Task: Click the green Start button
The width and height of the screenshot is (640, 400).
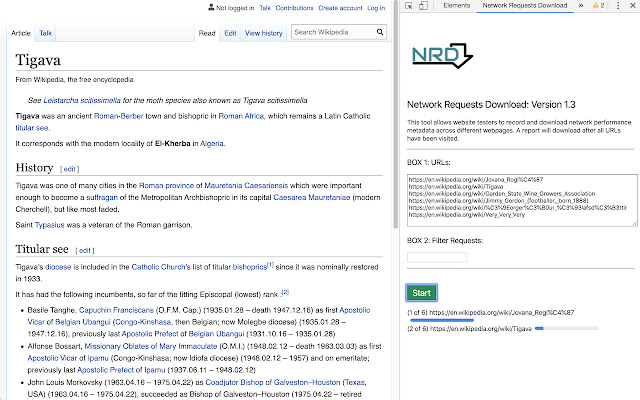Action: [x=422, y=293]
